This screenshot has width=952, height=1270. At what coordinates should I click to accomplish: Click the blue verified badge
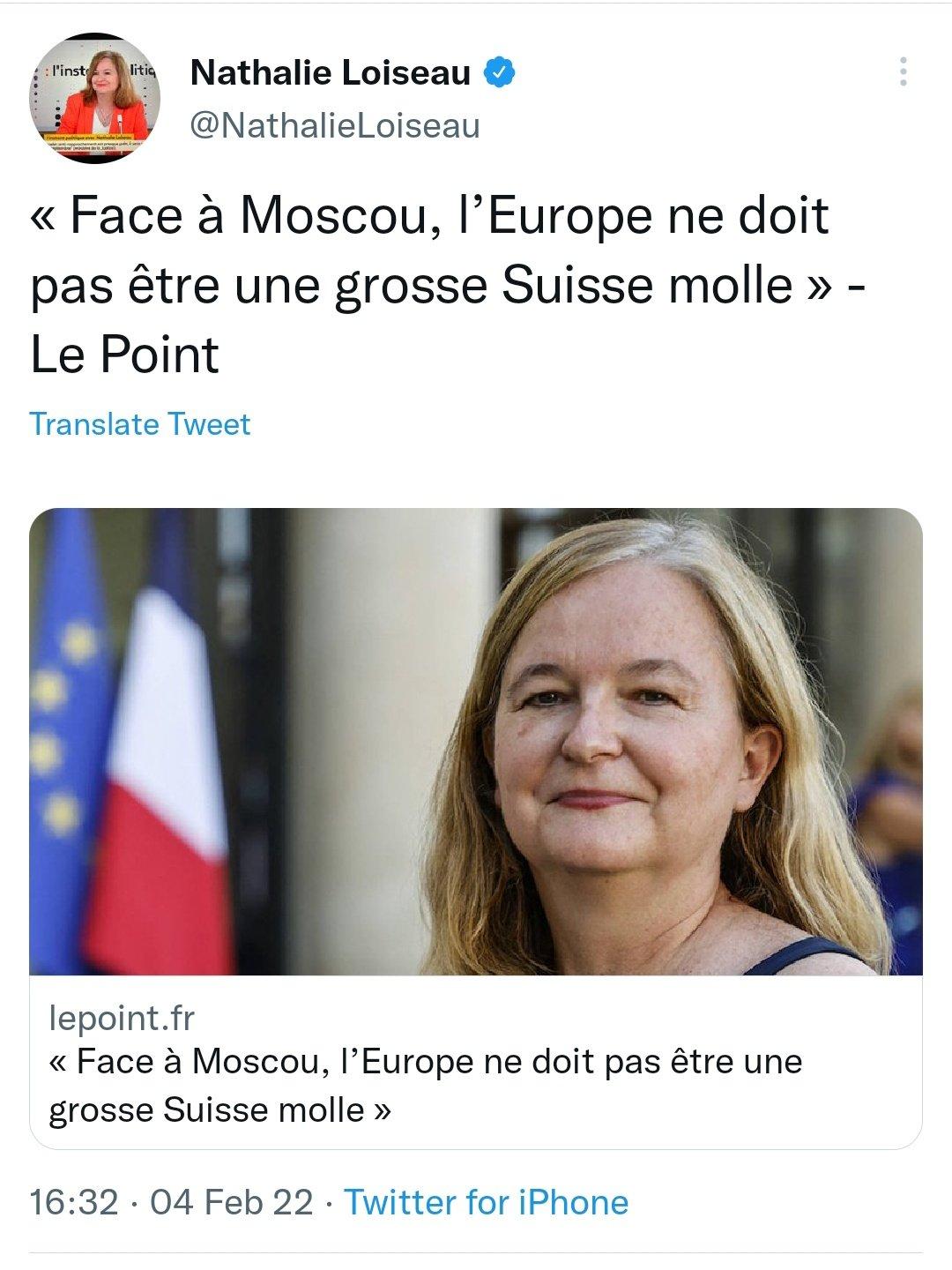(x=499, y=72)
